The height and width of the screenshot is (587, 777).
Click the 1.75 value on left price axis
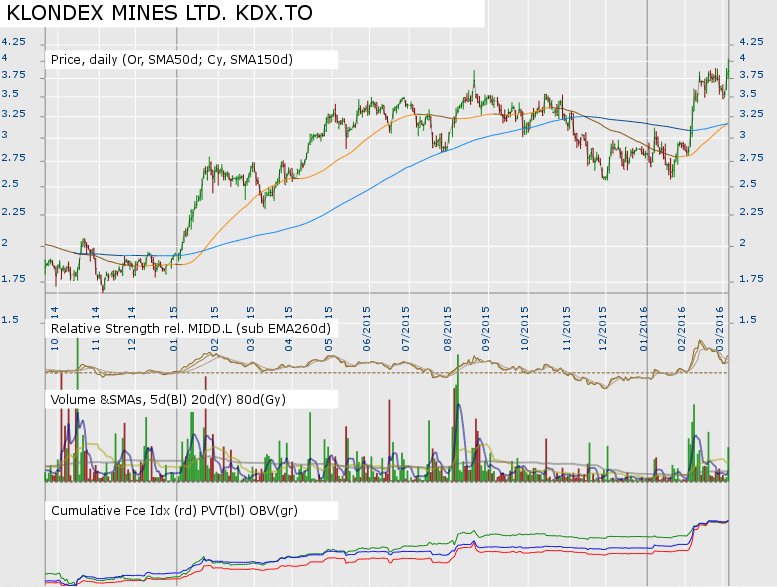[x=13, y=279]
